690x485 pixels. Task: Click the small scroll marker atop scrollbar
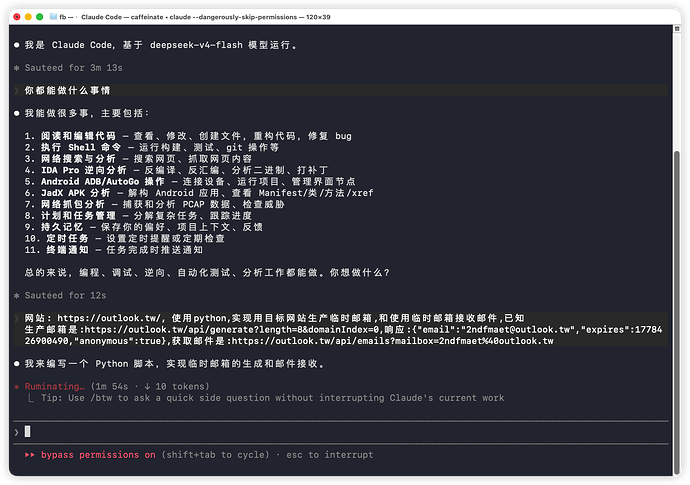tap(677, 29)
